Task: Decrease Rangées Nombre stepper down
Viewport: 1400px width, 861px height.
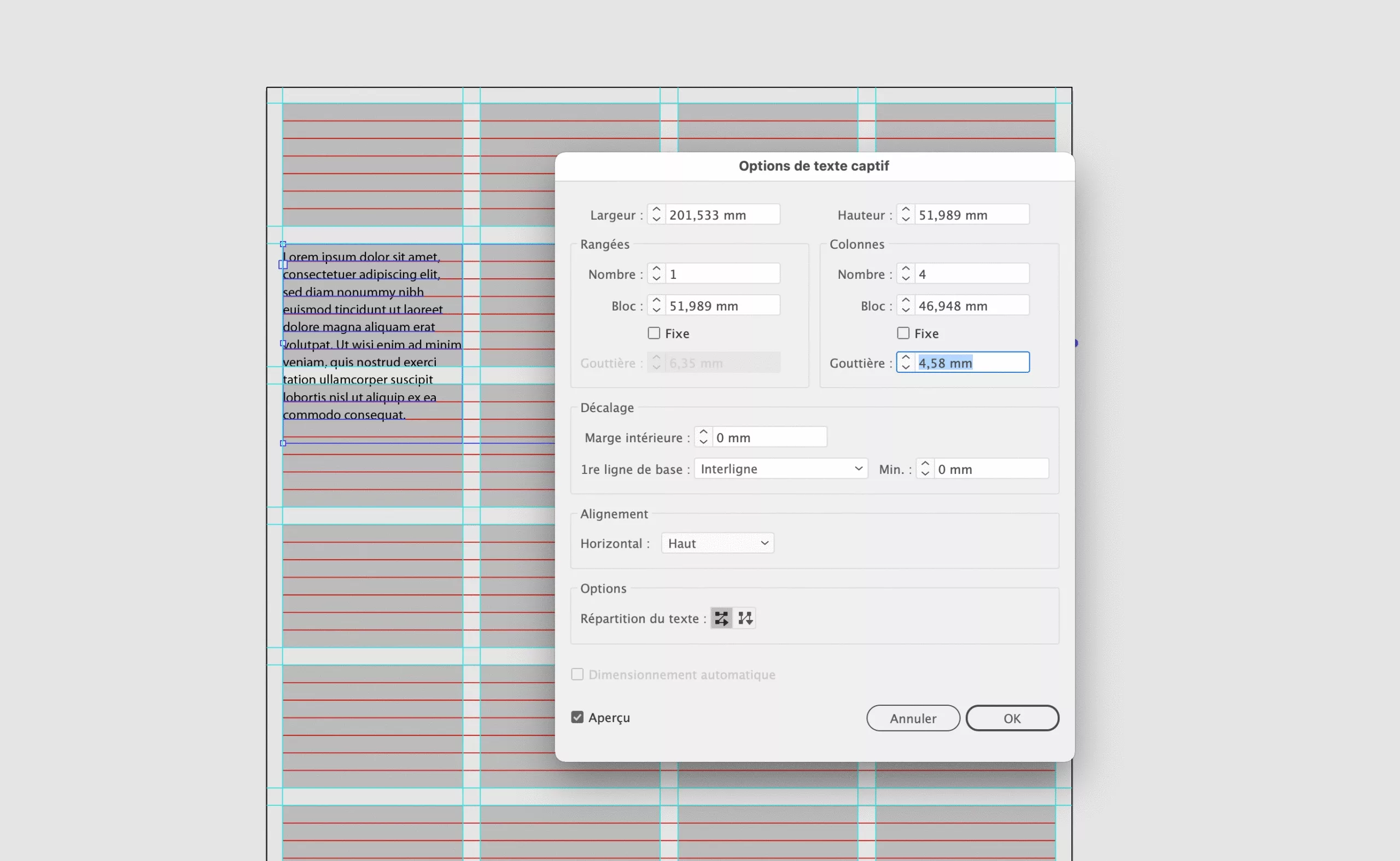Action: point(656,278)
